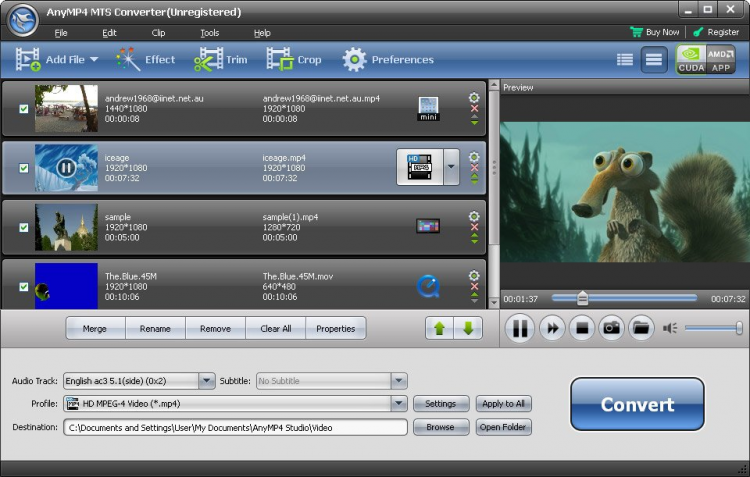Mute the preview audio speaker
Image resolution: width=750 pixels, height=477 pixels.
point(670,328)
